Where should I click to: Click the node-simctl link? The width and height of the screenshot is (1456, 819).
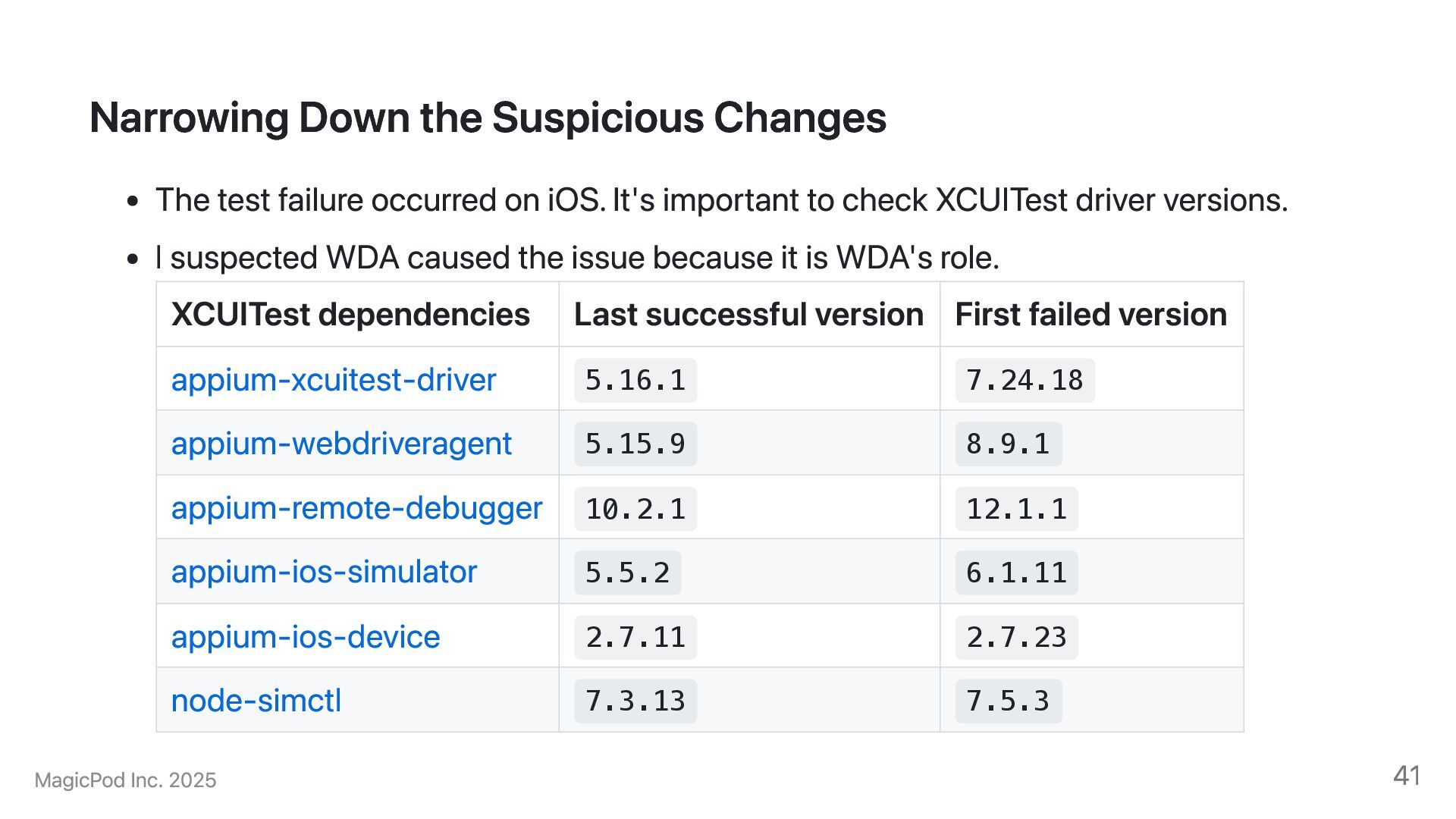[256, 701]
